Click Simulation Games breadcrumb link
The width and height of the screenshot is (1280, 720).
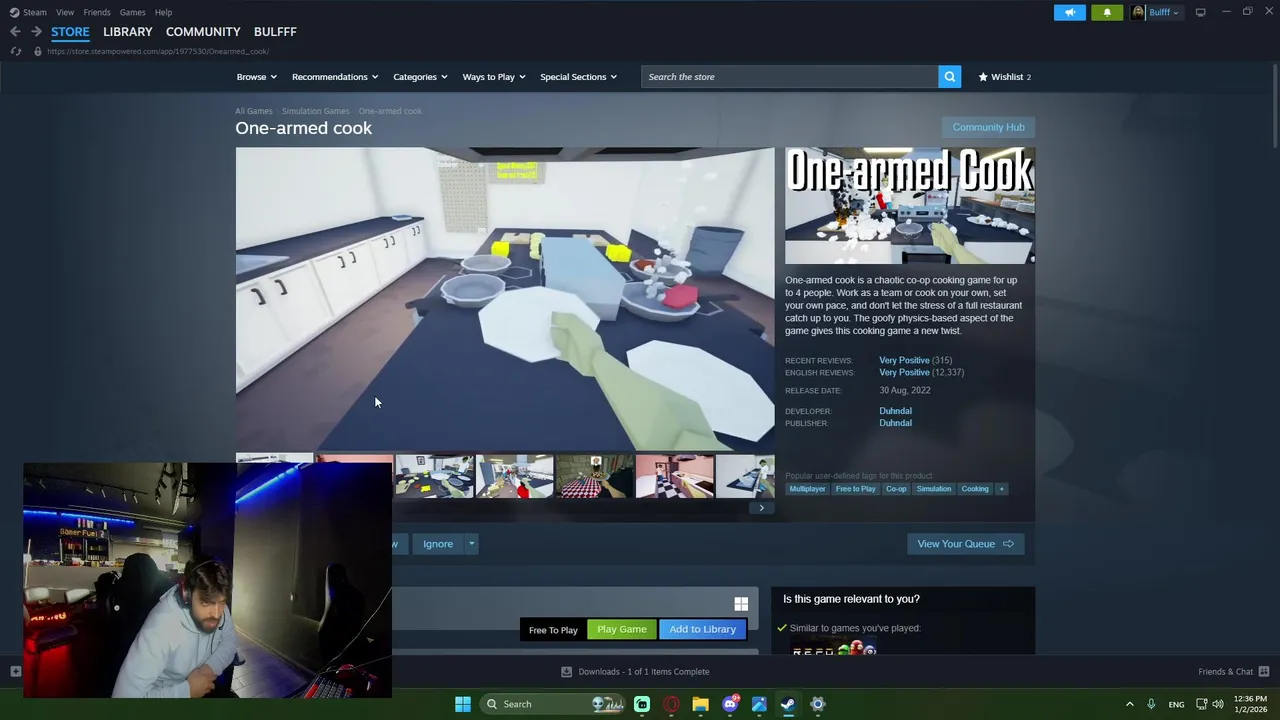coord(315,111)
